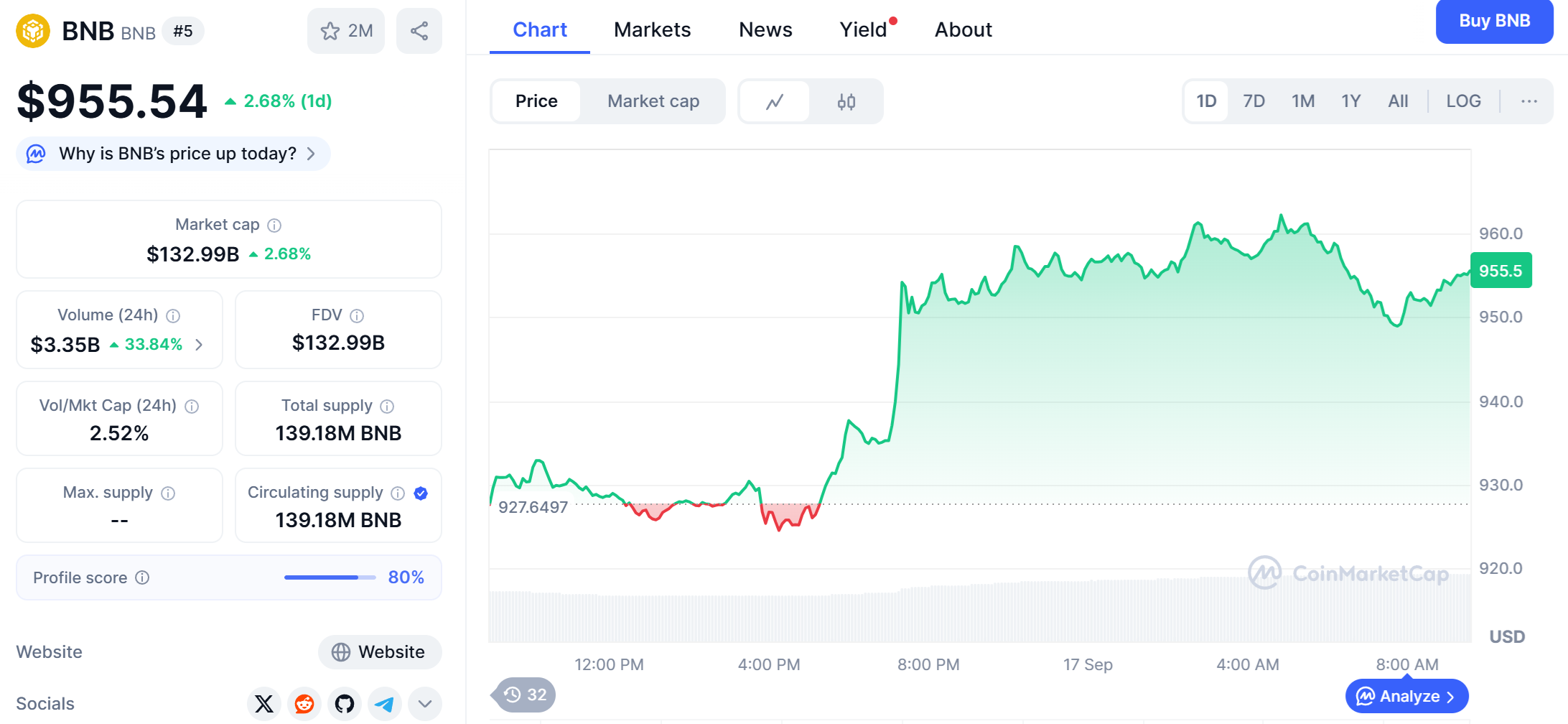The height and width of the screenshot is (724, 1568).
Task: Click the verified checkmark badge
Action: point(421,493)
